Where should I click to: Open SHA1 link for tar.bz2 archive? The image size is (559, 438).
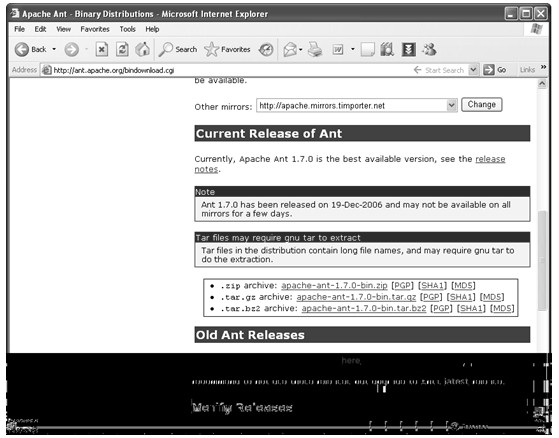click(x=471, y=309)
